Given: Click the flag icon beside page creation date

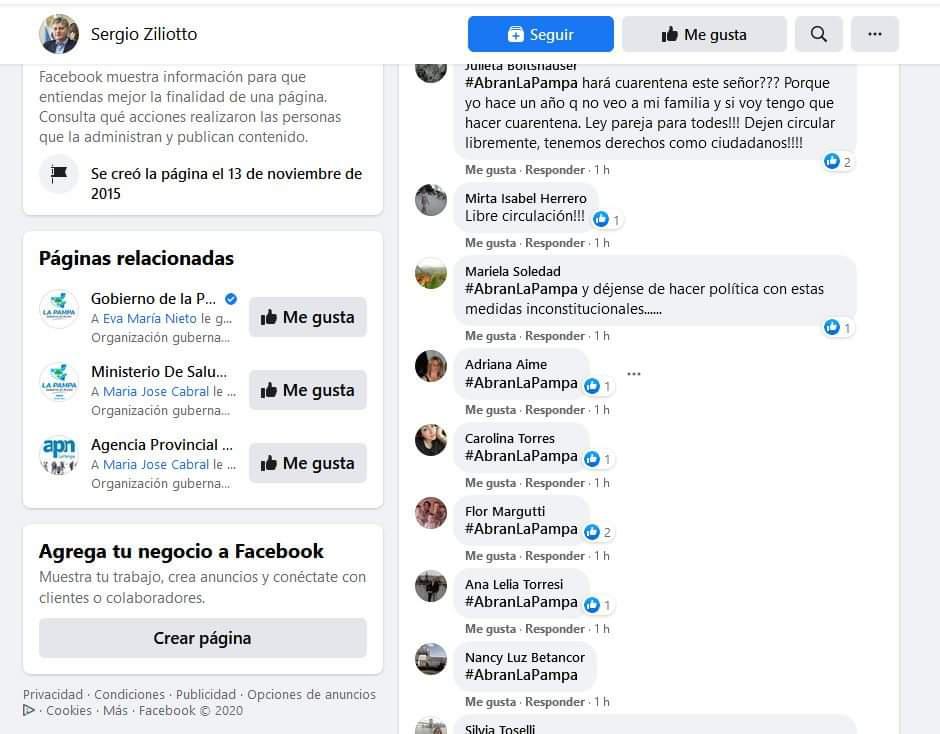Looking at the screenshot, I should [59, 174].
